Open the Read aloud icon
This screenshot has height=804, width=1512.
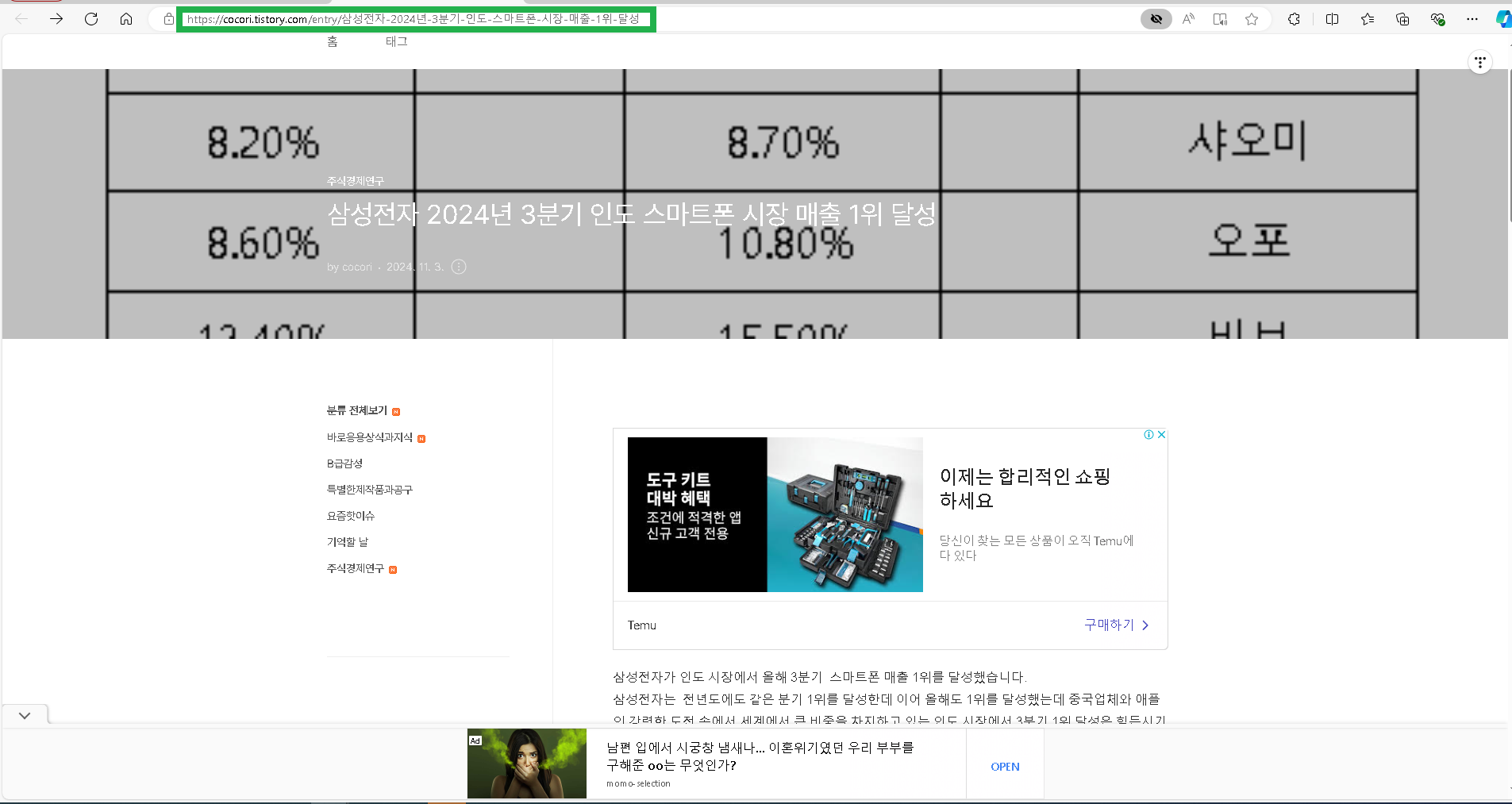click(x=1188, y=19)
